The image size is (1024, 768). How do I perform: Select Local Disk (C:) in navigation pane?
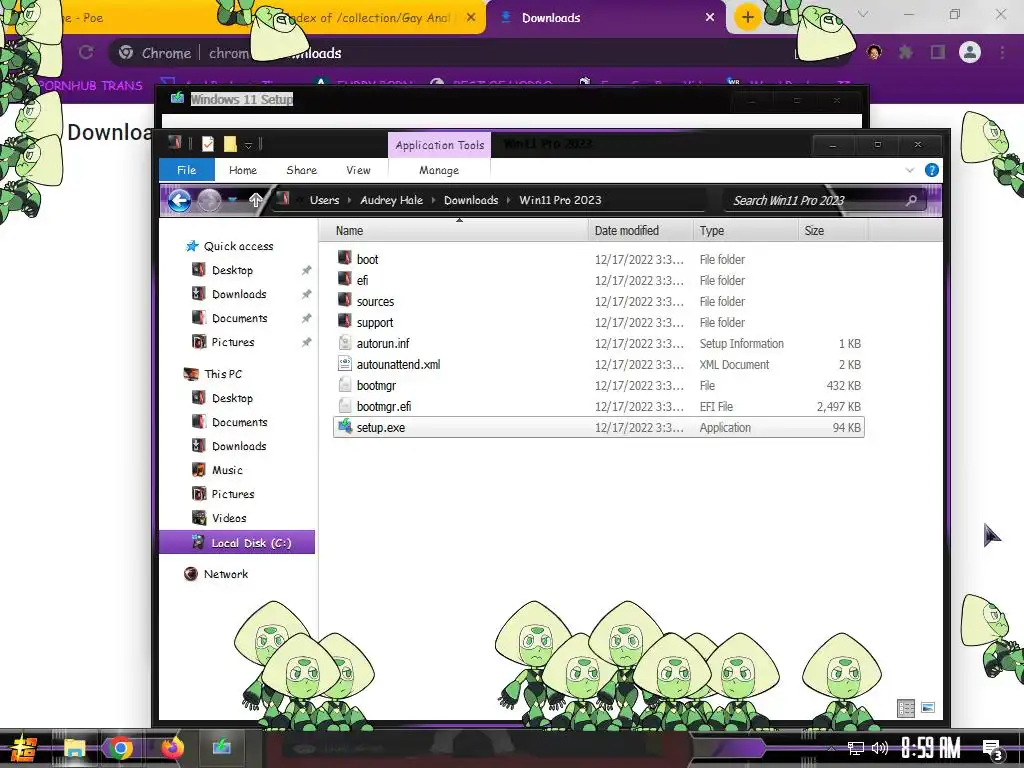[237, 543]
